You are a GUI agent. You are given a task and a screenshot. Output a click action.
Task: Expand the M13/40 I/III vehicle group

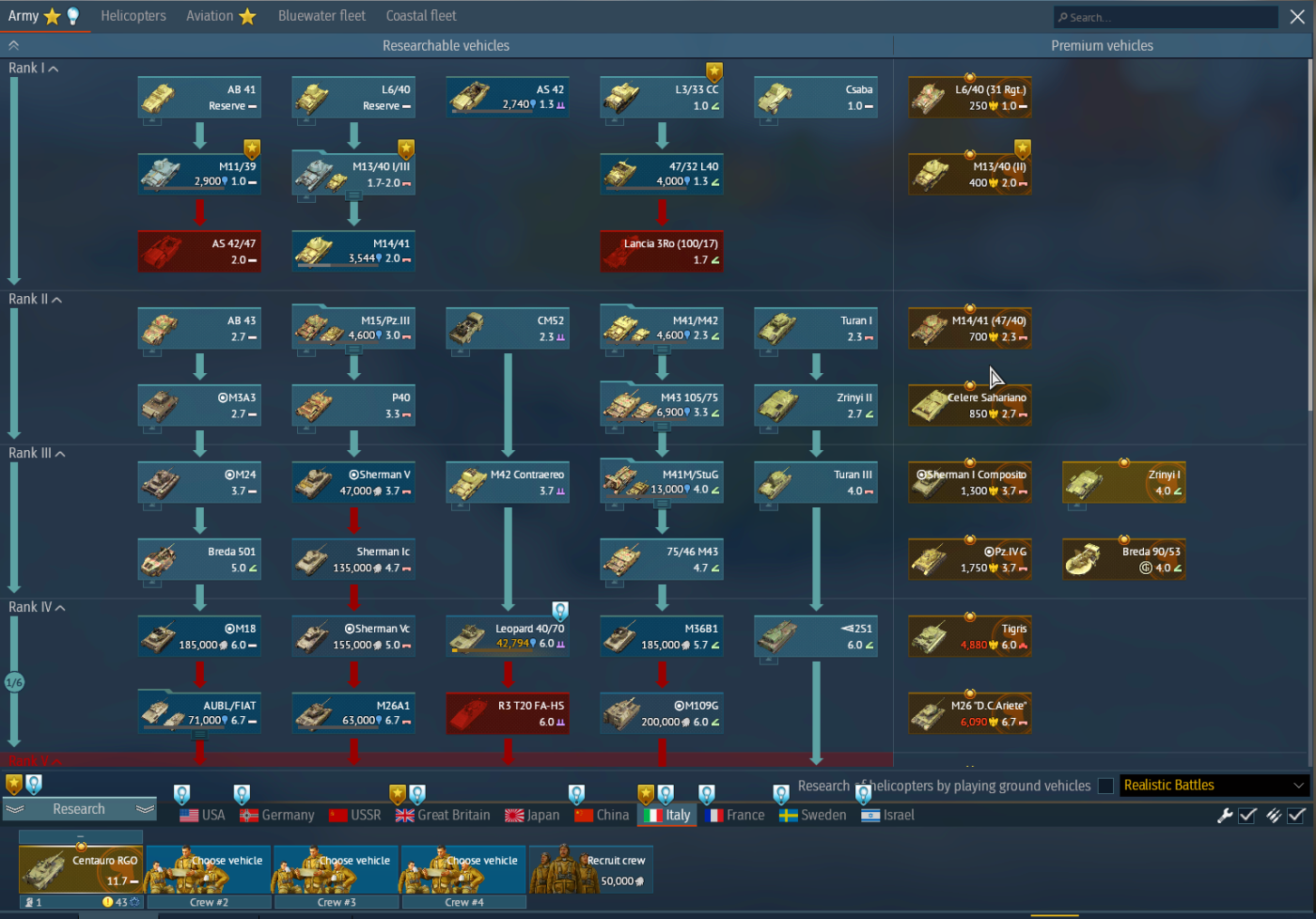[x=353, y=195]
